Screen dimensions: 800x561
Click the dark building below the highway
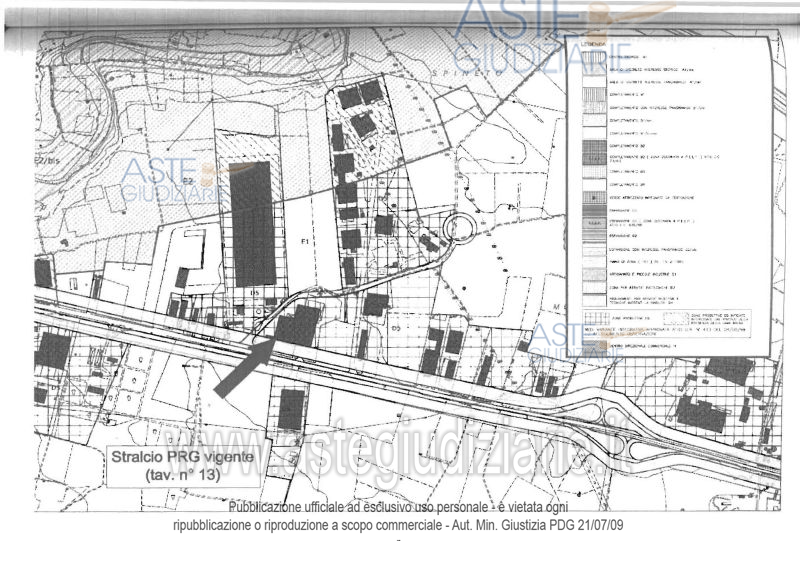tap(291, 408)
